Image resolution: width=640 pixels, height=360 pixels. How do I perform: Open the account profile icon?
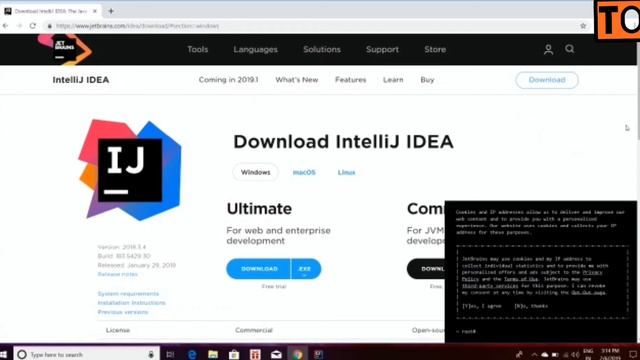(x=548, y=49)
